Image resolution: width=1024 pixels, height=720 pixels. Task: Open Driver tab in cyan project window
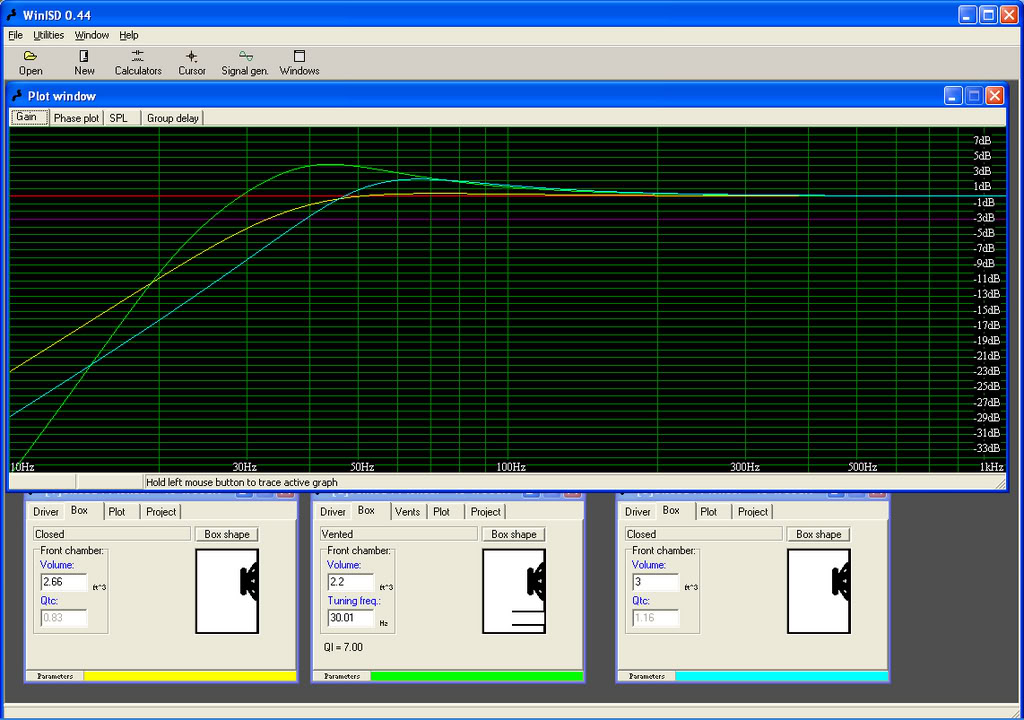637,512
